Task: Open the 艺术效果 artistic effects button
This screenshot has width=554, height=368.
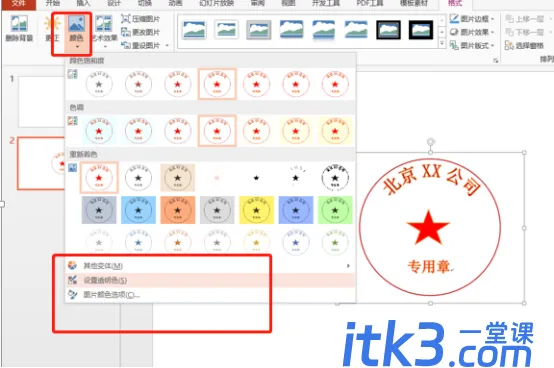Action: click(104, 32)
